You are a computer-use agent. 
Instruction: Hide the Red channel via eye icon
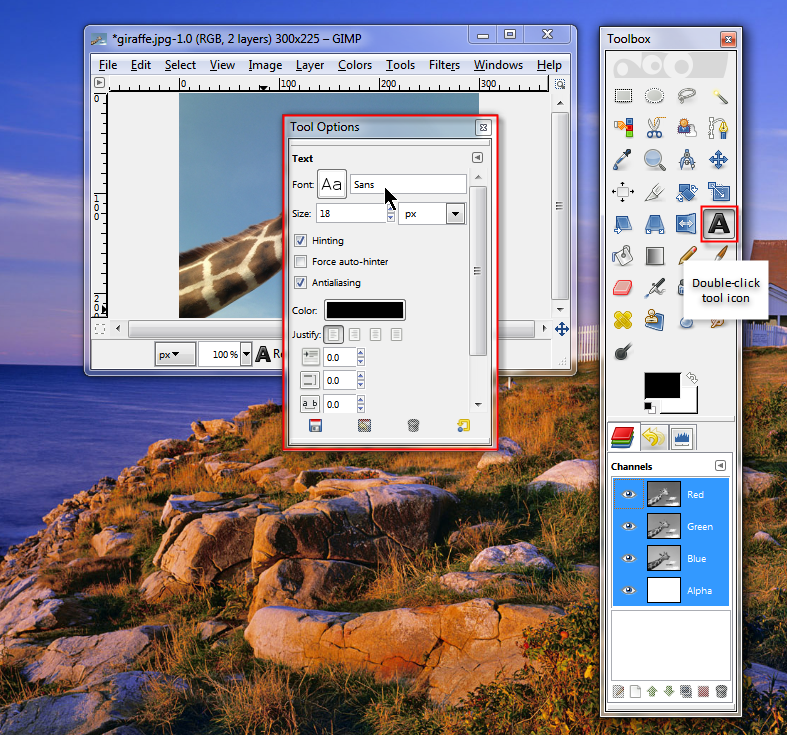point(628,494)
